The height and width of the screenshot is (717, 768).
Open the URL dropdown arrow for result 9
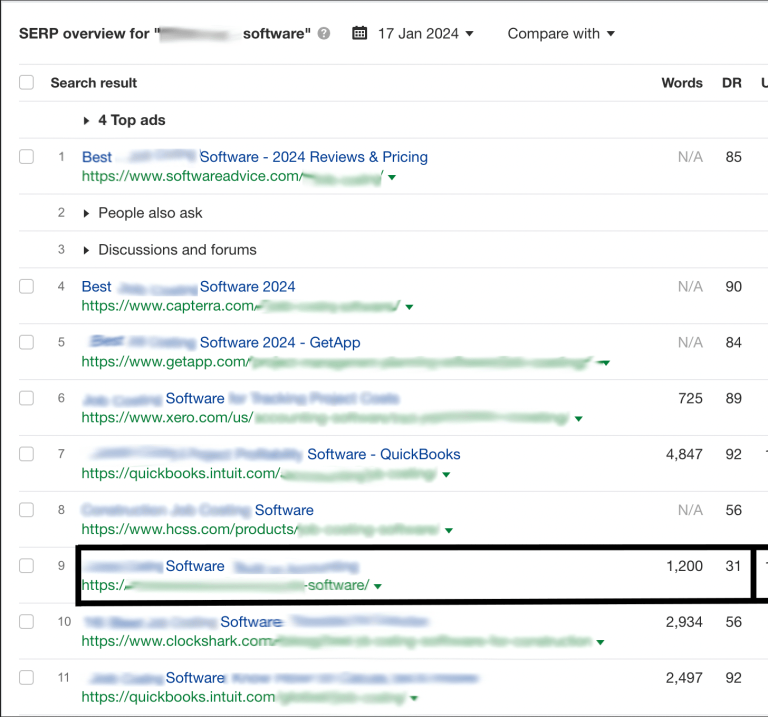coord(378,586)
